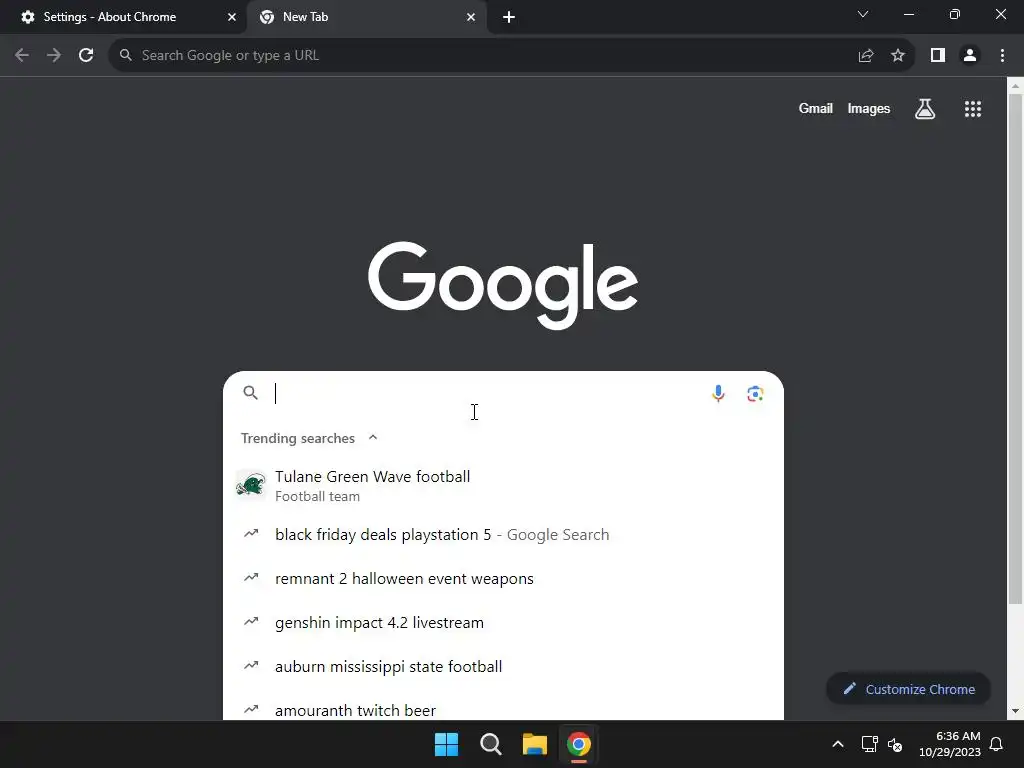
Task: Click the magnifier icon in Google search box
Action: point(251,392)
